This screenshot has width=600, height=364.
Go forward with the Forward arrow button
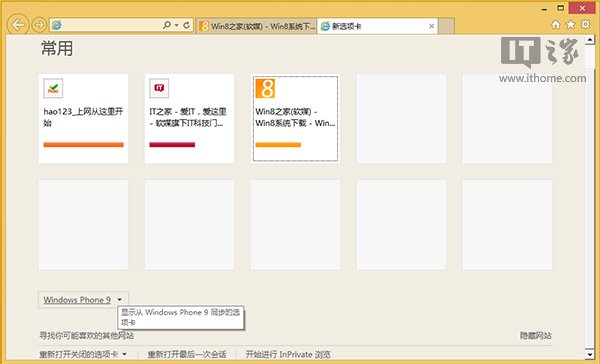39,25
